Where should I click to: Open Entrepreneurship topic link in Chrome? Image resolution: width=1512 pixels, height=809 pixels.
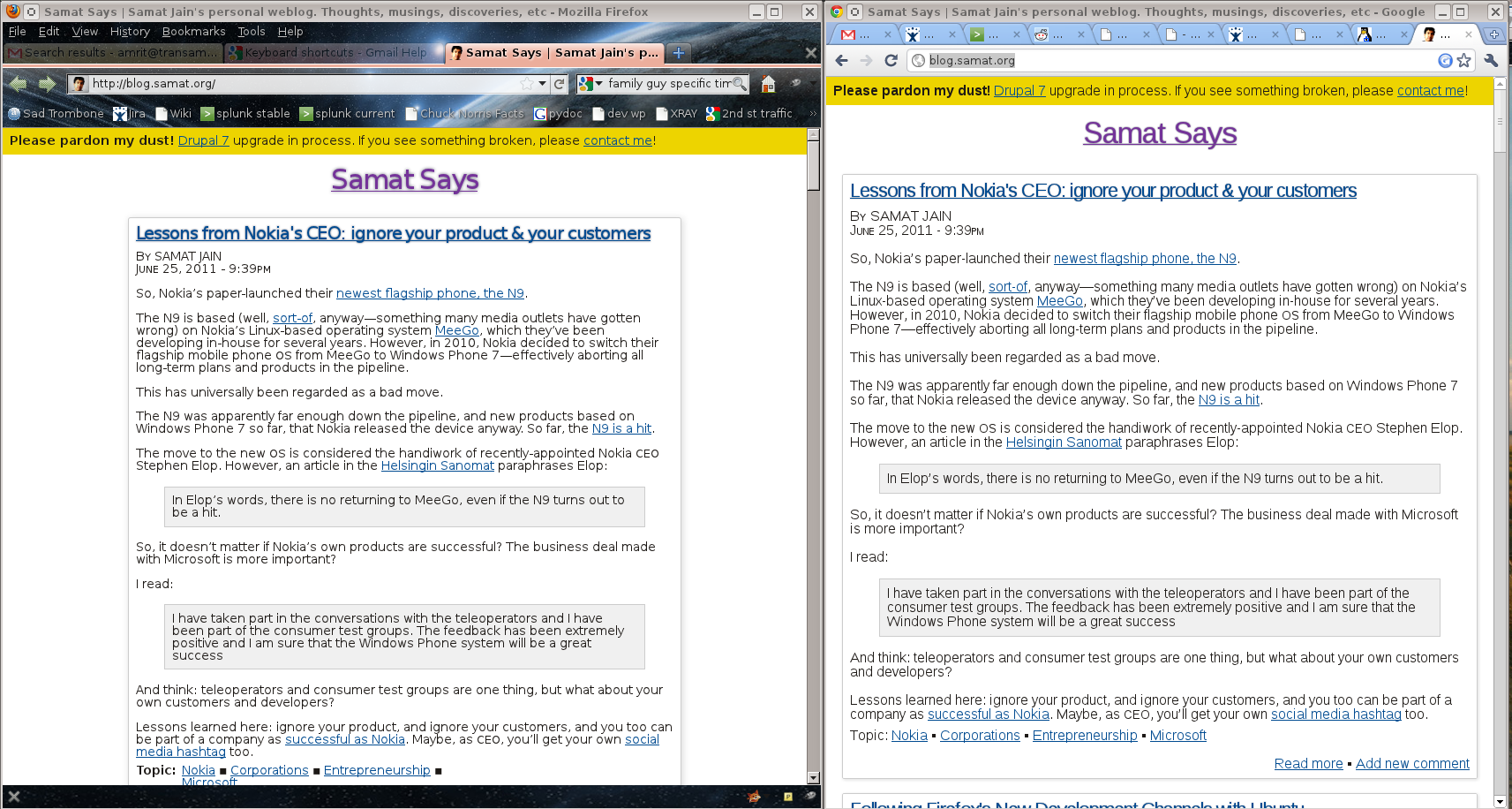click(1085, 736)
